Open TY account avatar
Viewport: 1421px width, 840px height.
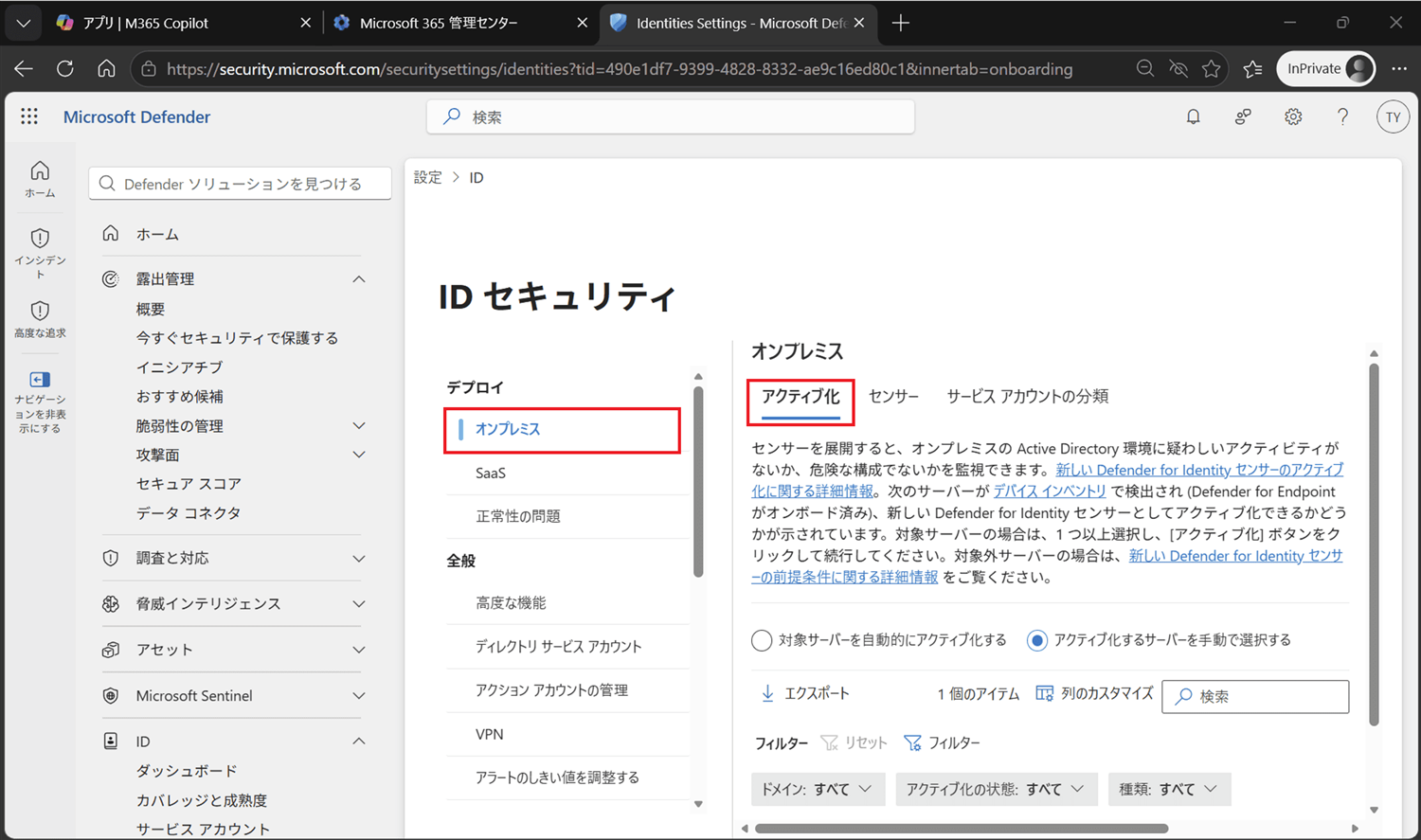click(1393, 116)
